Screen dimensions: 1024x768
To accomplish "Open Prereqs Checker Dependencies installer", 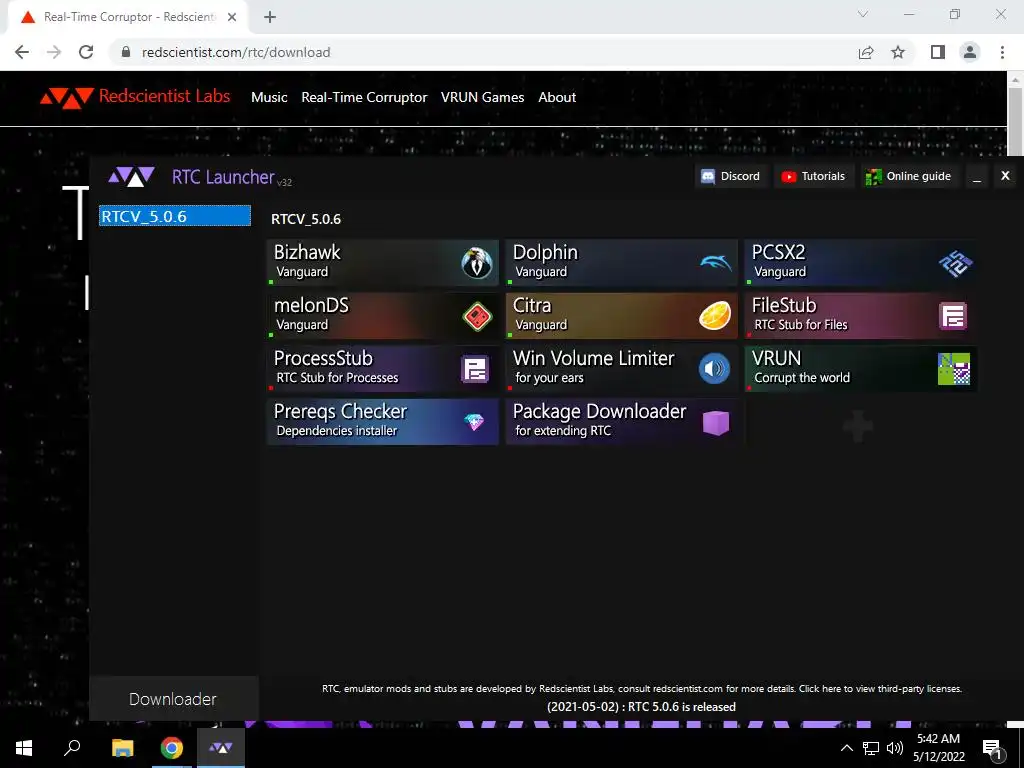I will 383,422.
